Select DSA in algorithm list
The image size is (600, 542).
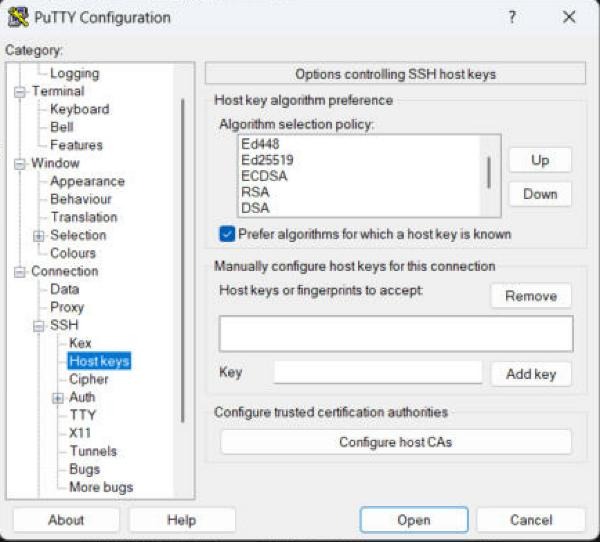point(255,208)
